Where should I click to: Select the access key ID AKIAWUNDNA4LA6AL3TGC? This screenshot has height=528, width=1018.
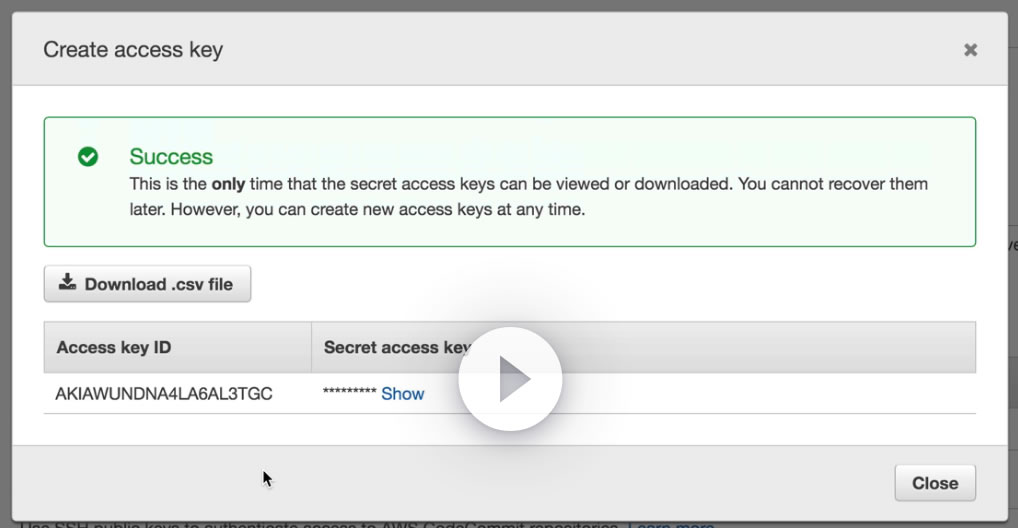164,394
